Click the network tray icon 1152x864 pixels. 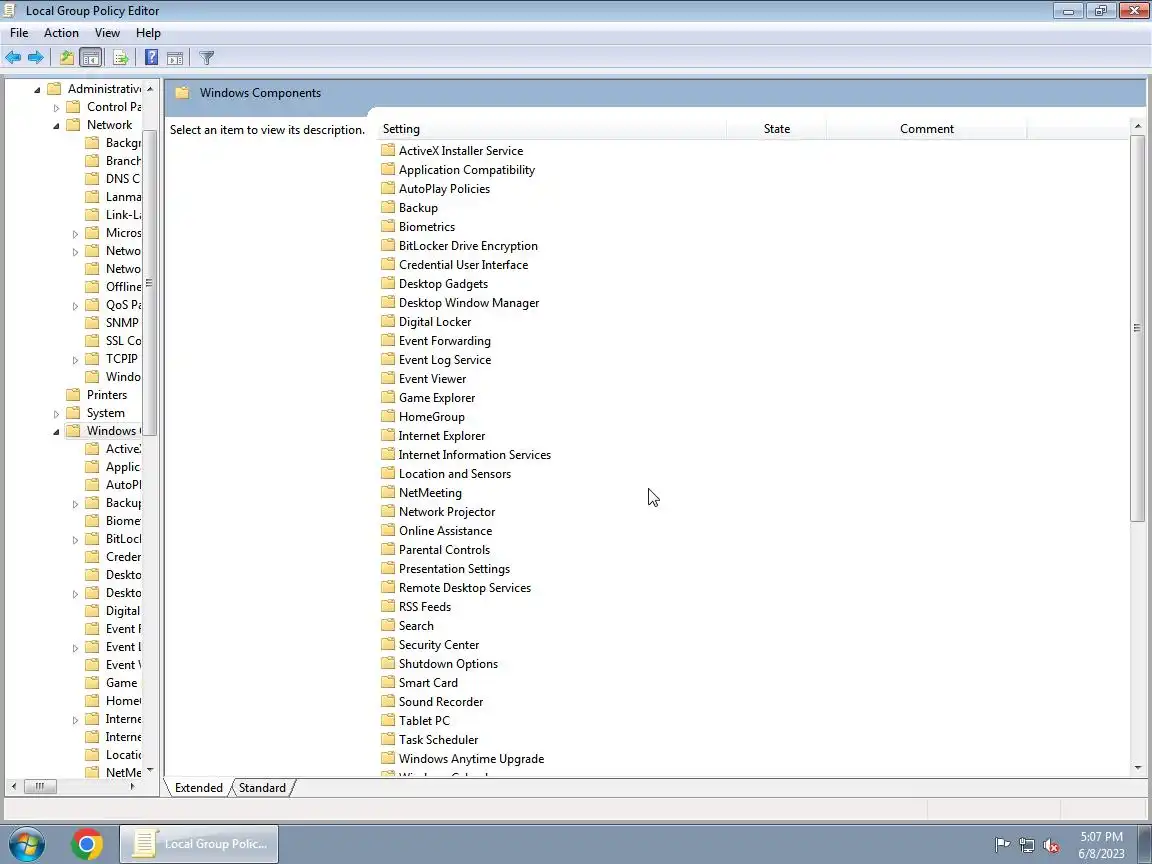point(1027,846)
